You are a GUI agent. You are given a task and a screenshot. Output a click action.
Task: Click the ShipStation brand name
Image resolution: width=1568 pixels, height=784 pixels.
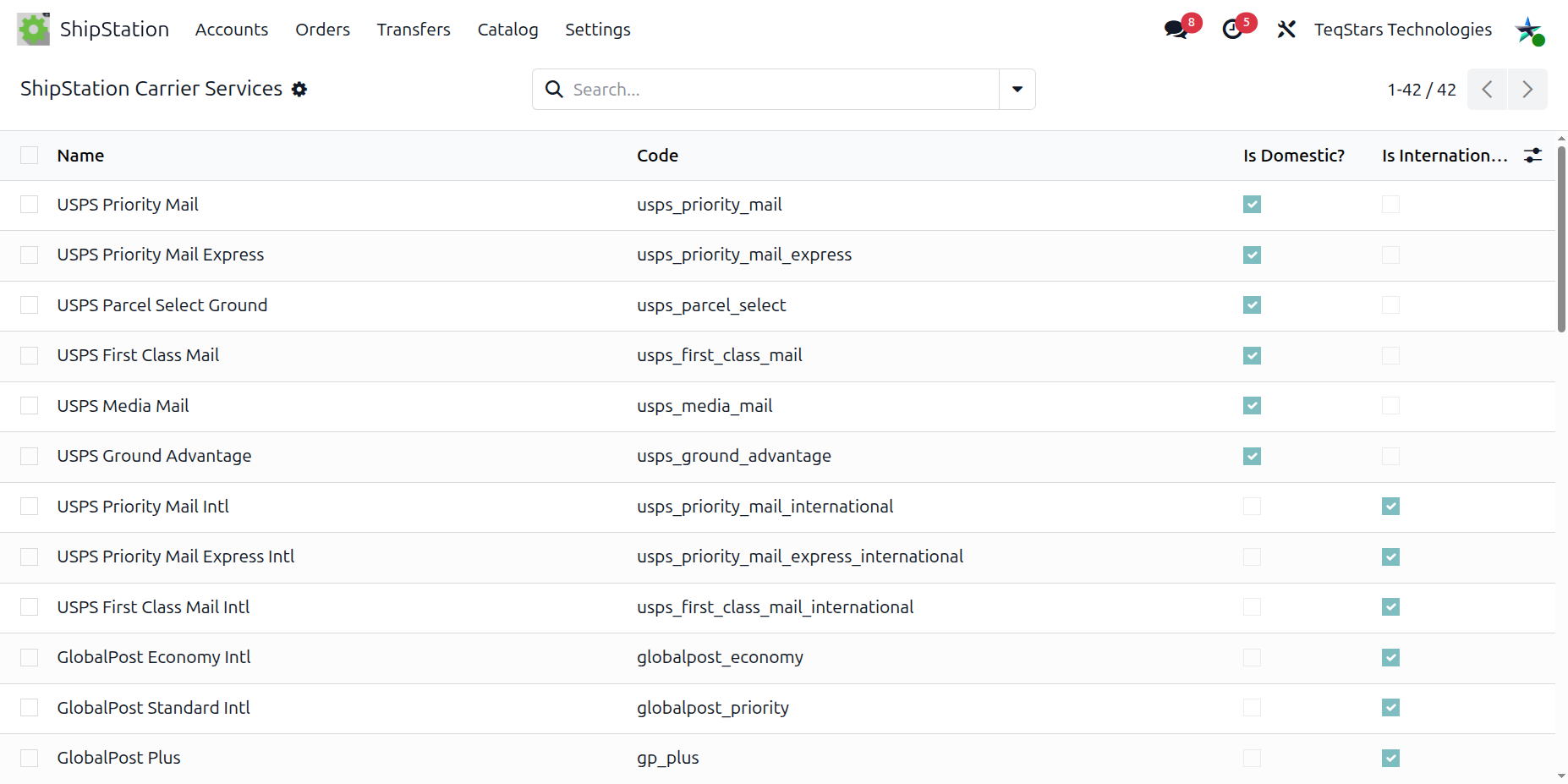point(114,30)
